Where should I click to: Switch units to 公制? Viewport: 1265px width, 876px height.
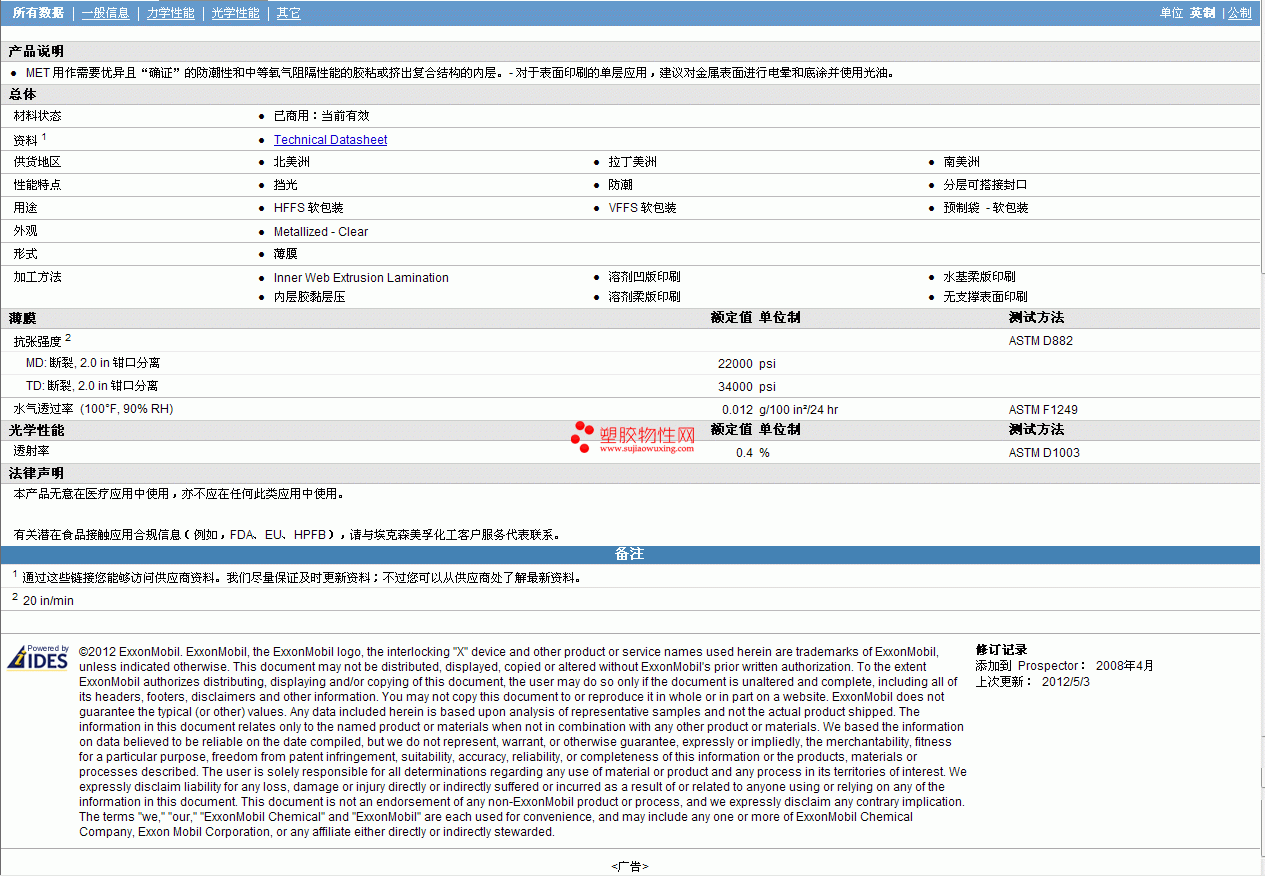click(1239, 13)
